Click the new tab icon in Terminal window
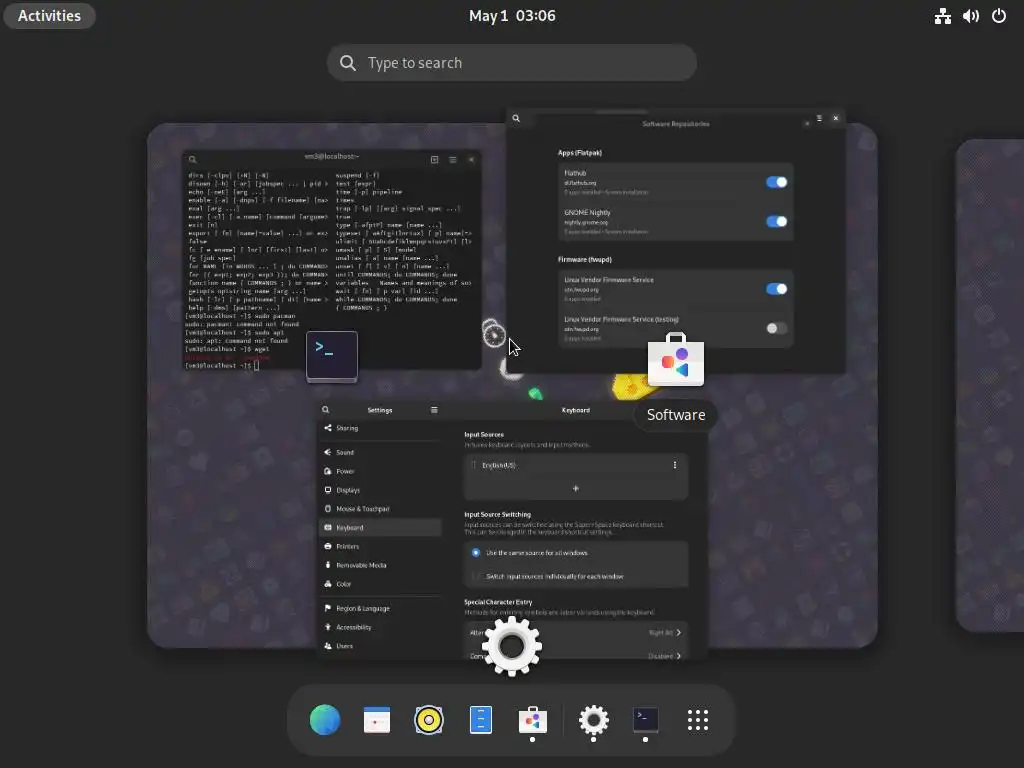Viewport: 1024px width, 768px height. point(434,159)
